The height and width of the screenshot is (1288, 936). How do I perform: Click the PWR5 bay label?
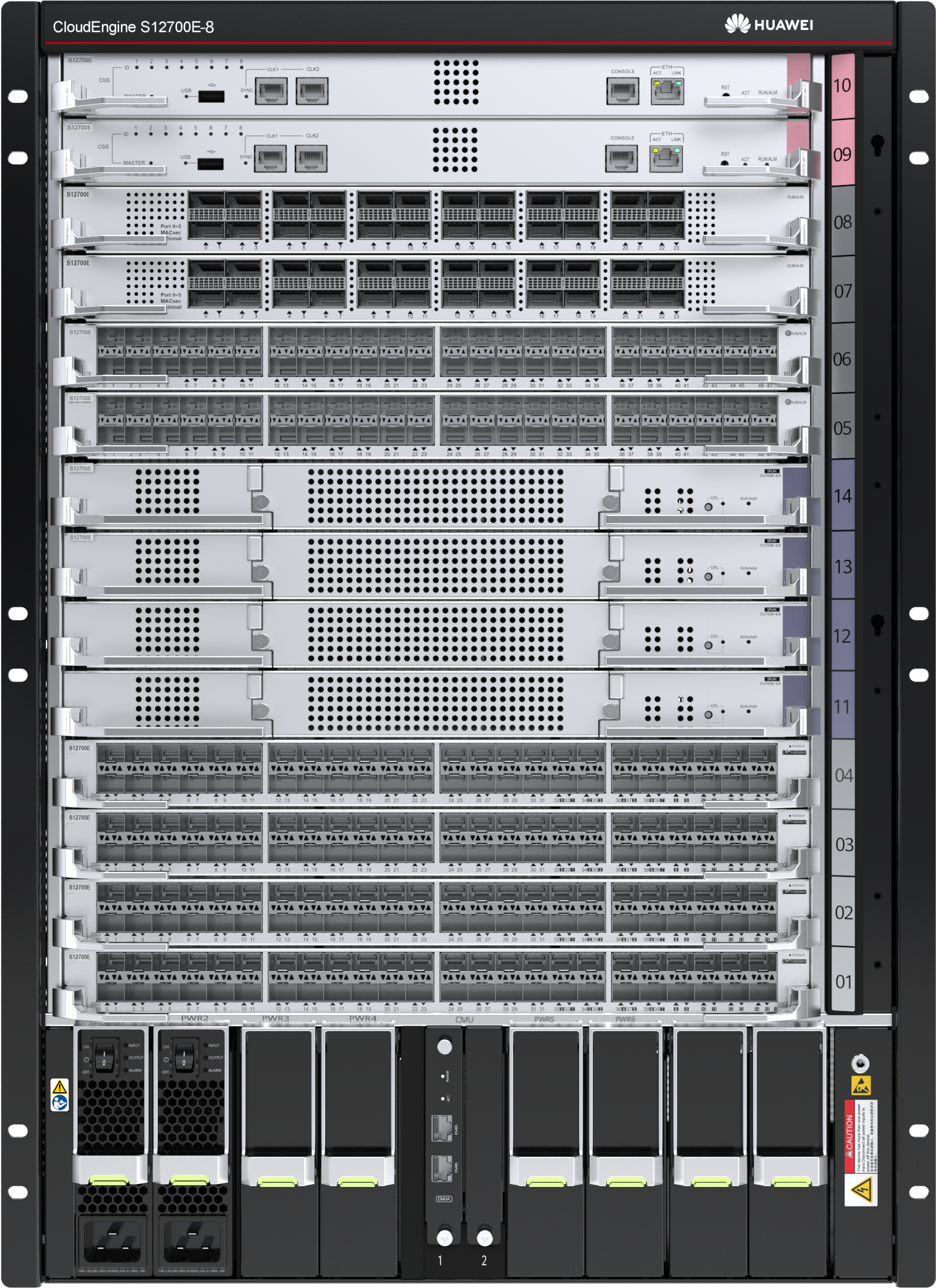pyautogui.click(x=545, y=1019)
